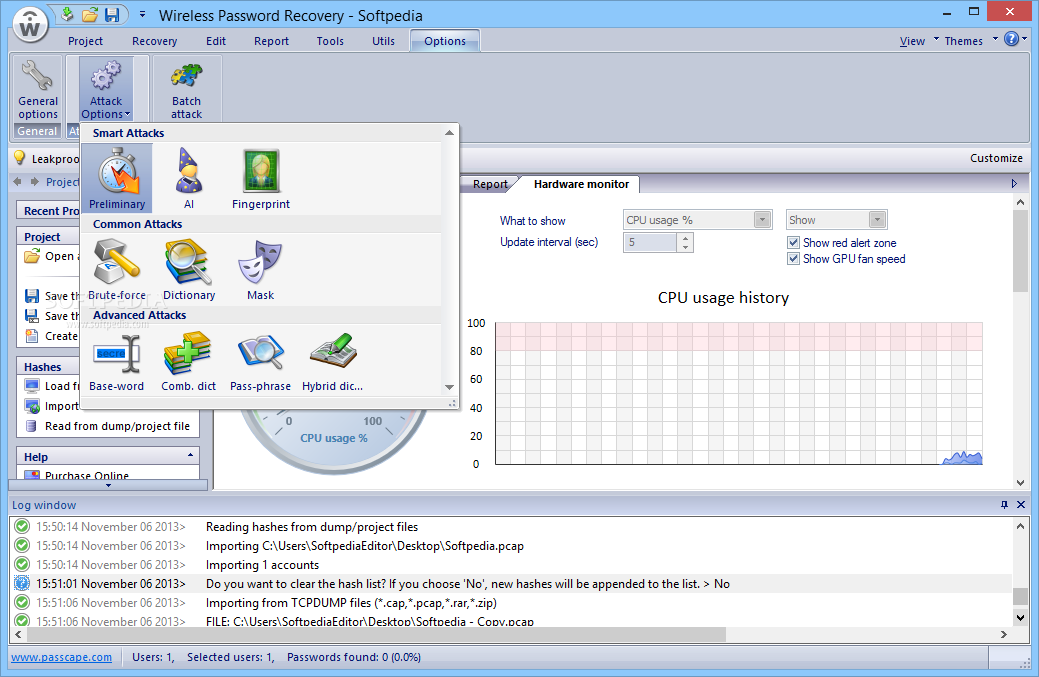The width and height of the screenshot is (1039, 677).
Task: Save project with floppy disk icon
Action: click(x=112, y=15)
